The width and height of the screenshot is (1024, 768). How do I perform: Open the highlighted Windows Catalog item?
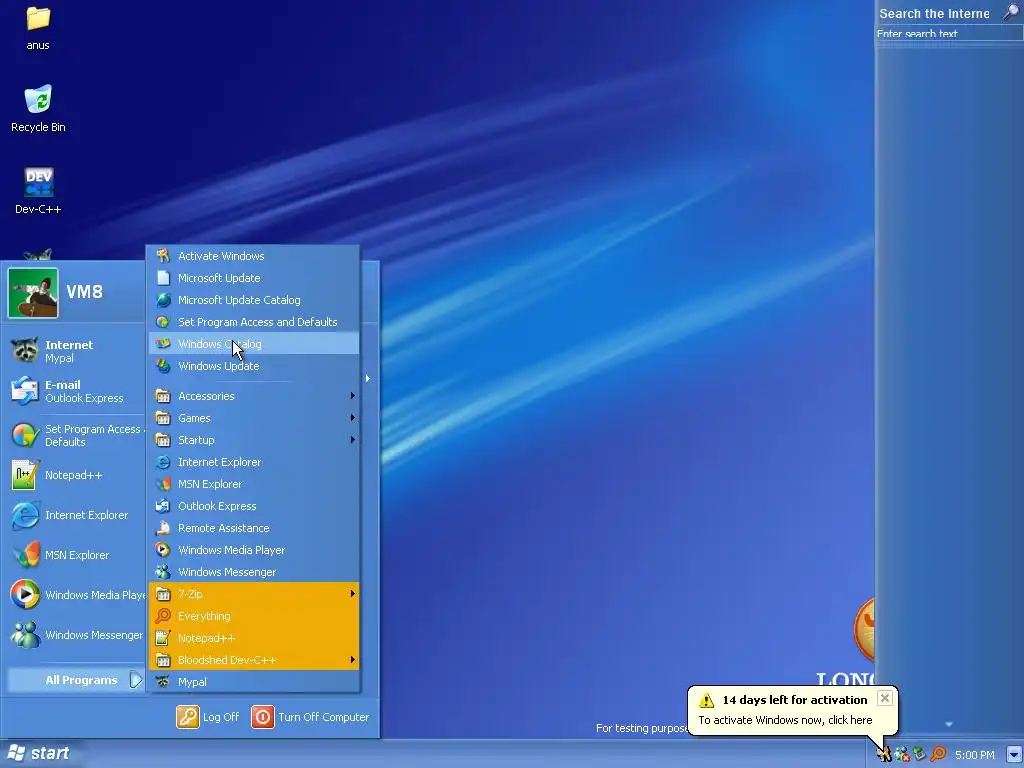point(254,344)
